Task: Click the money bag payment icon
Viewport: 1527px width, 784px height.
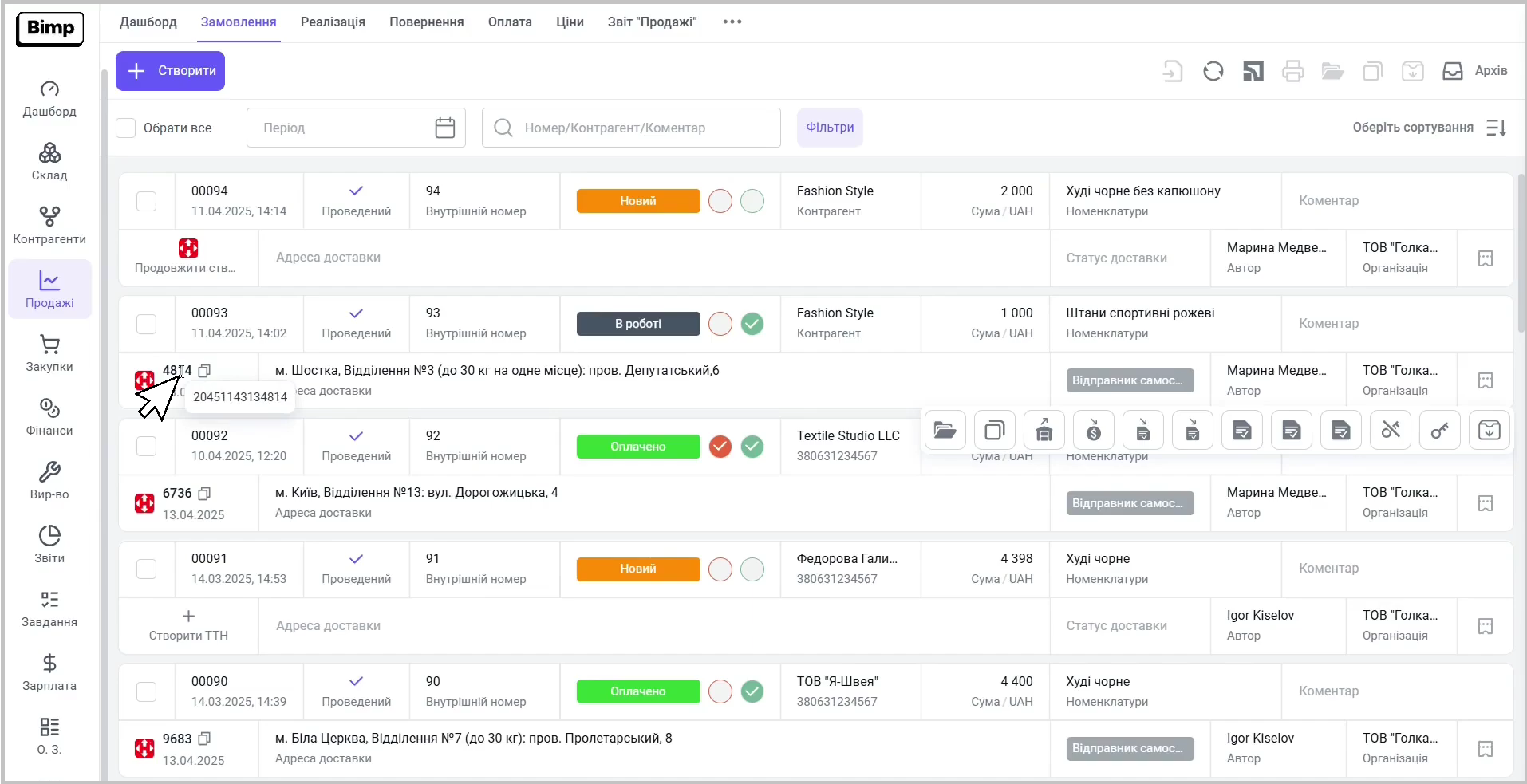Action: tap(1094, 431)
